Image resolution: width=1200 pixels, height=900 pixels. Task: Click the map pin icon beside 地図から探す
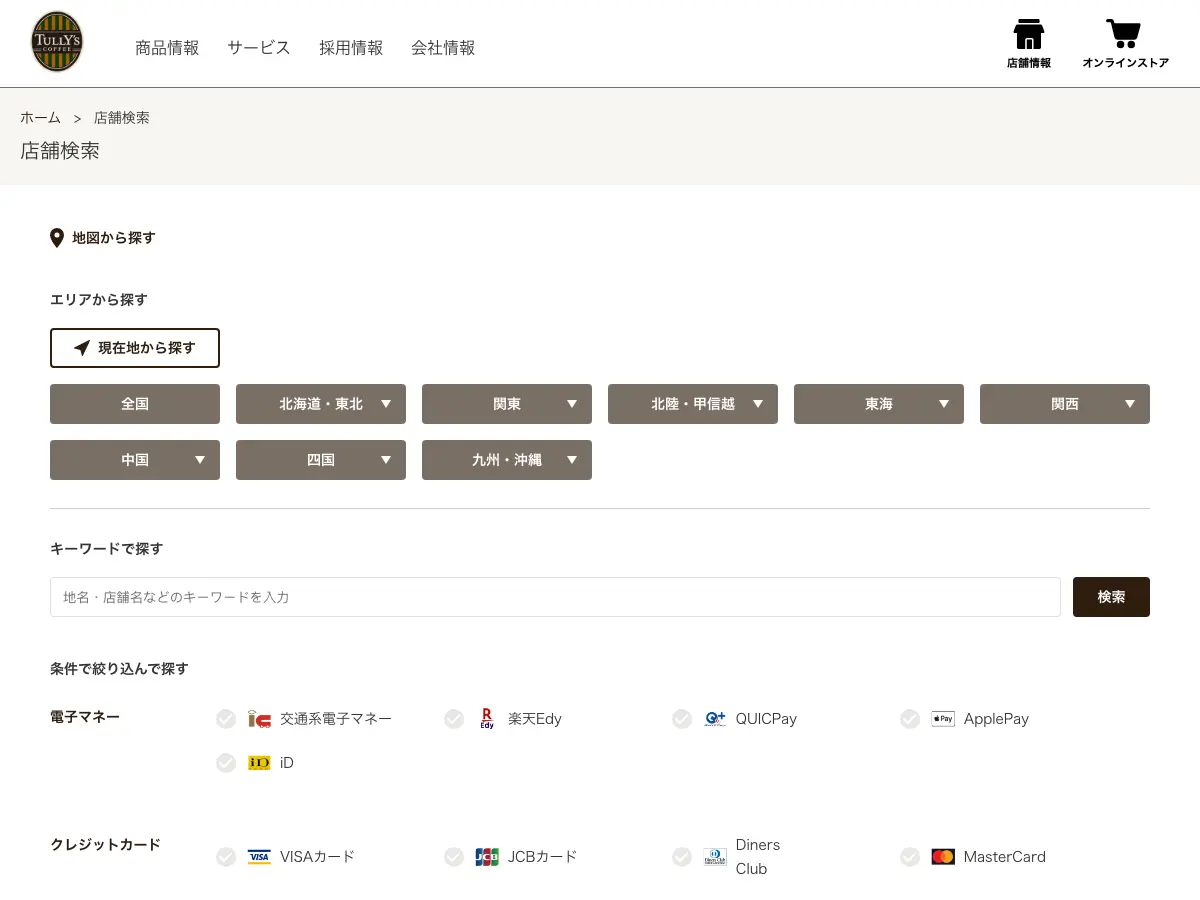57,238
